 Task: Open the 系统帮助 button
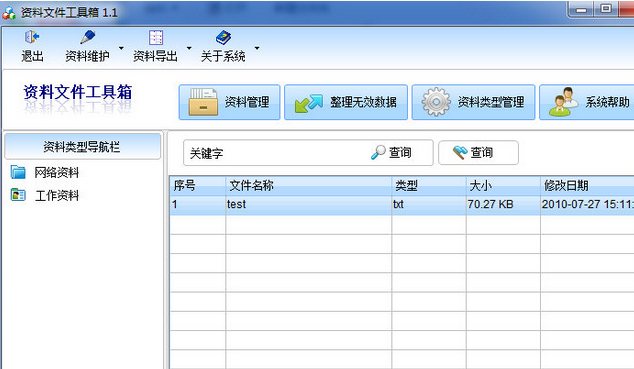tap(587, 102)
